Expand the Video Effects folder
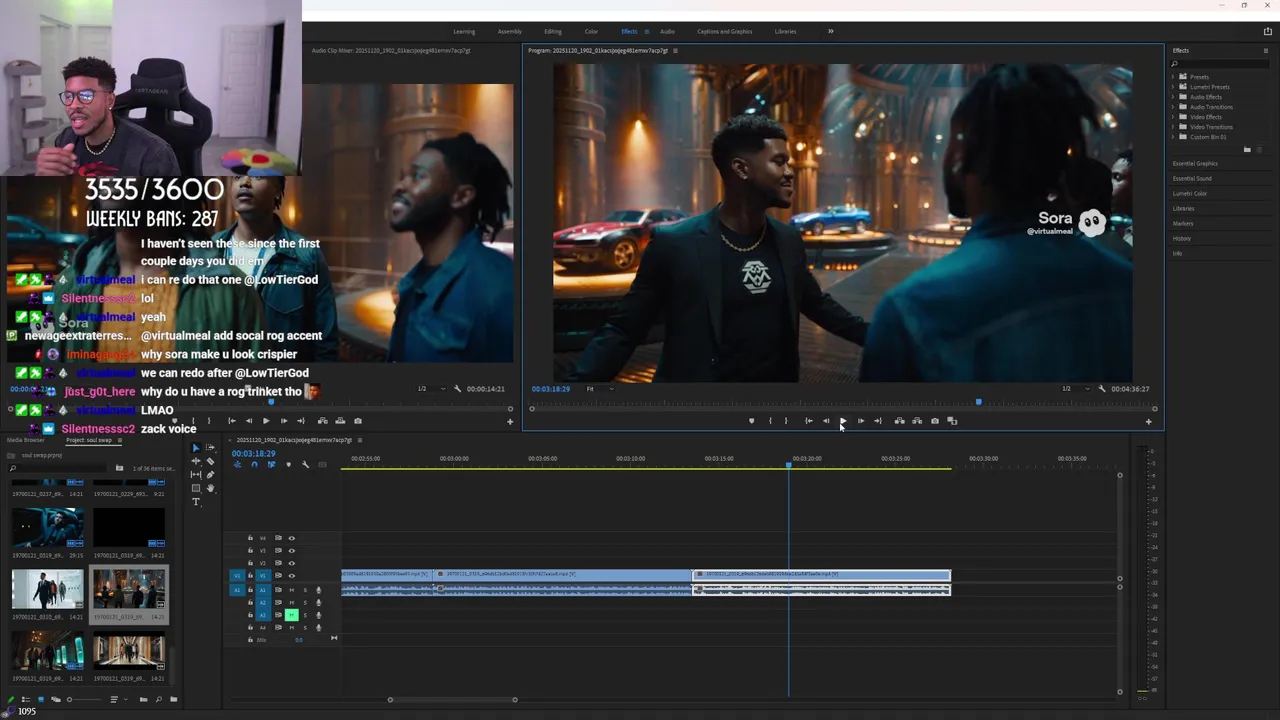1280x720 pixels. [1173, 117]
